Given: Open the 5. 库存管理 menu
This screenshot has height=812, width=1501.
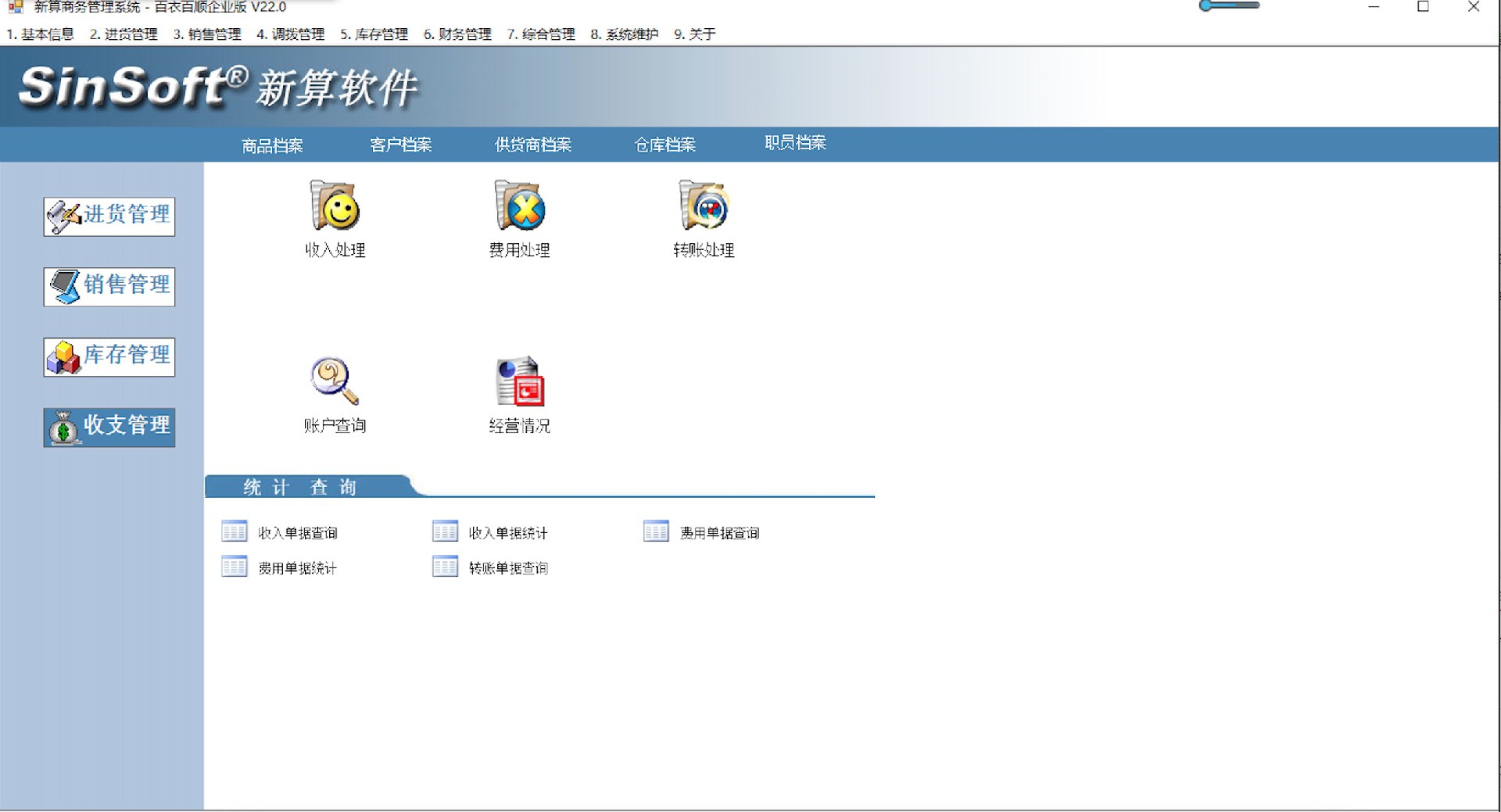Looking at the screenshot, I should [374, 34].
